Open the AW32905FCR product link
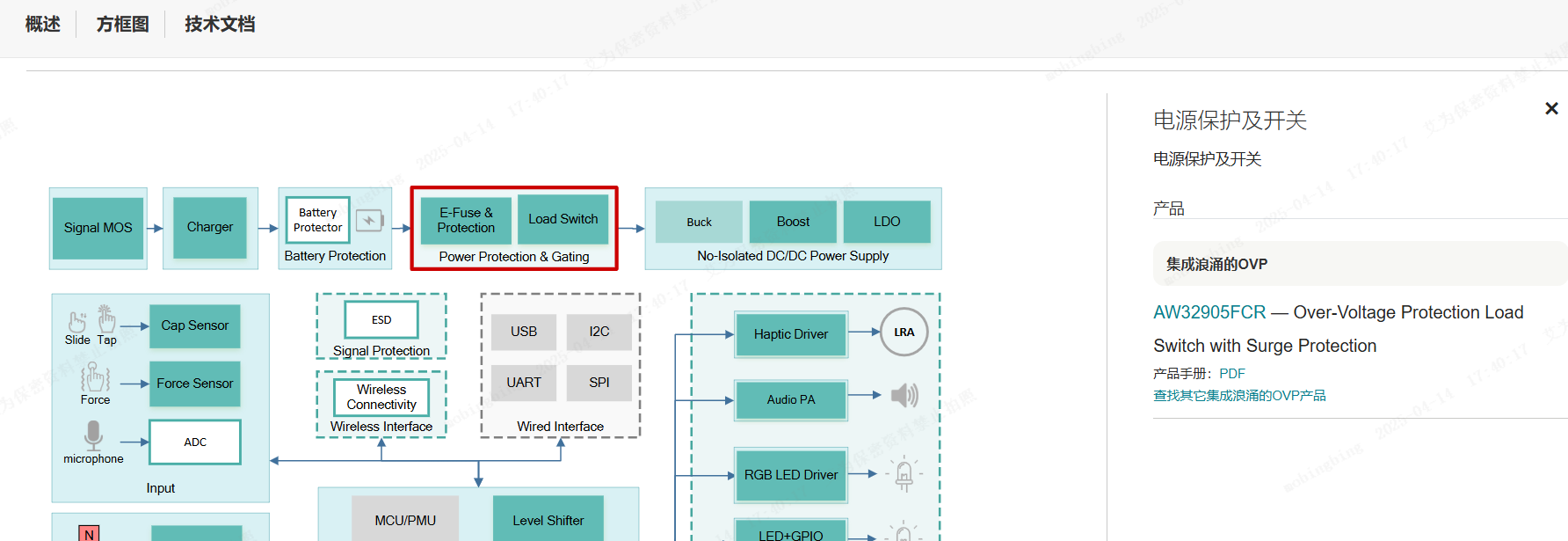1568x541 pixels. point(1209,312)
